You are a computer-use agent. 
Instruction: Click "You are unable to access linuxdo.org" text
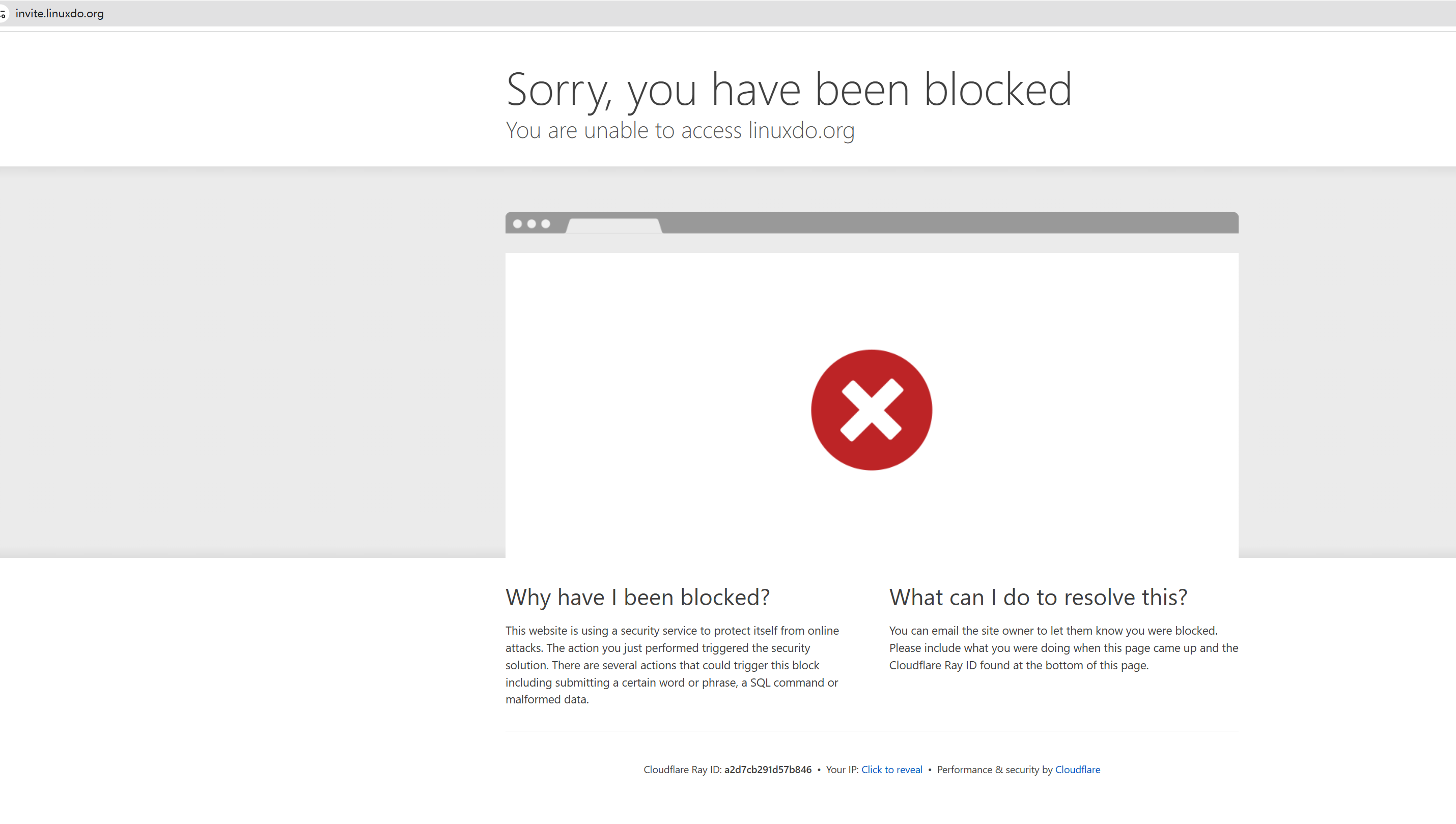[x=680, y=130]
